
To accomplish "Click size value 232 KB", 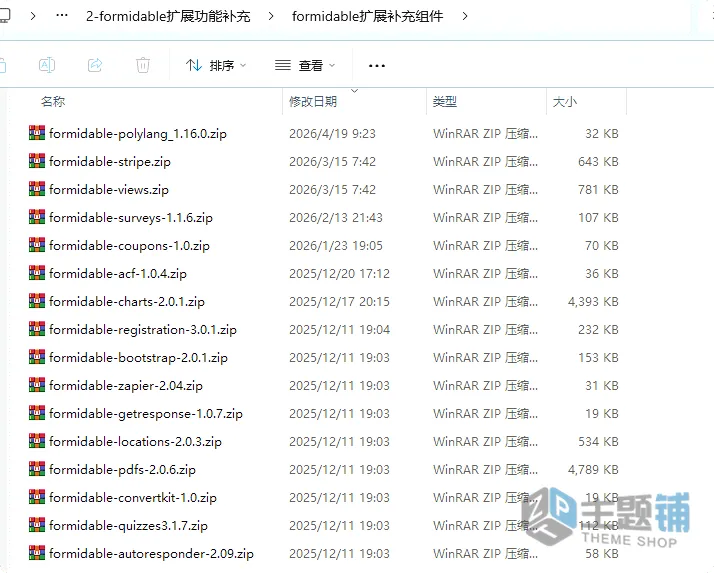I will pos(598,329).
